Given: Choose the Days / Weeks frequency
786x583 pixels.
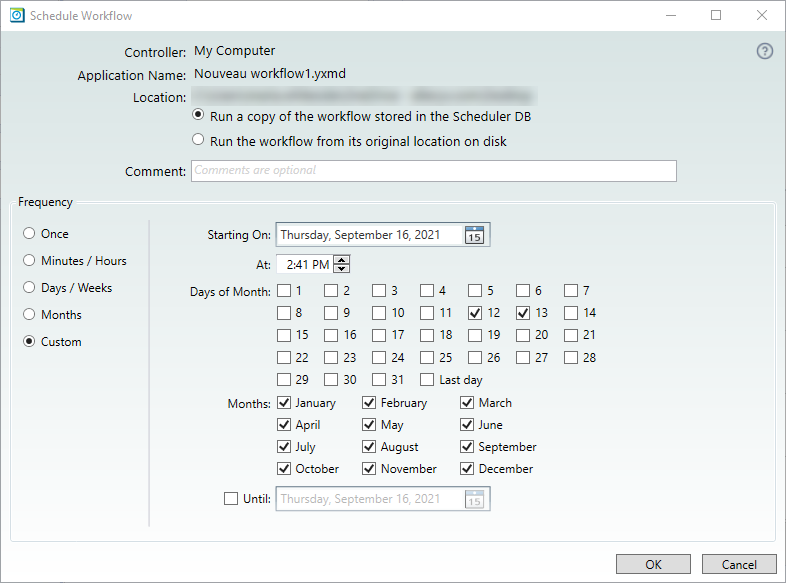Looking at the screenshot, I should point(29,288).
